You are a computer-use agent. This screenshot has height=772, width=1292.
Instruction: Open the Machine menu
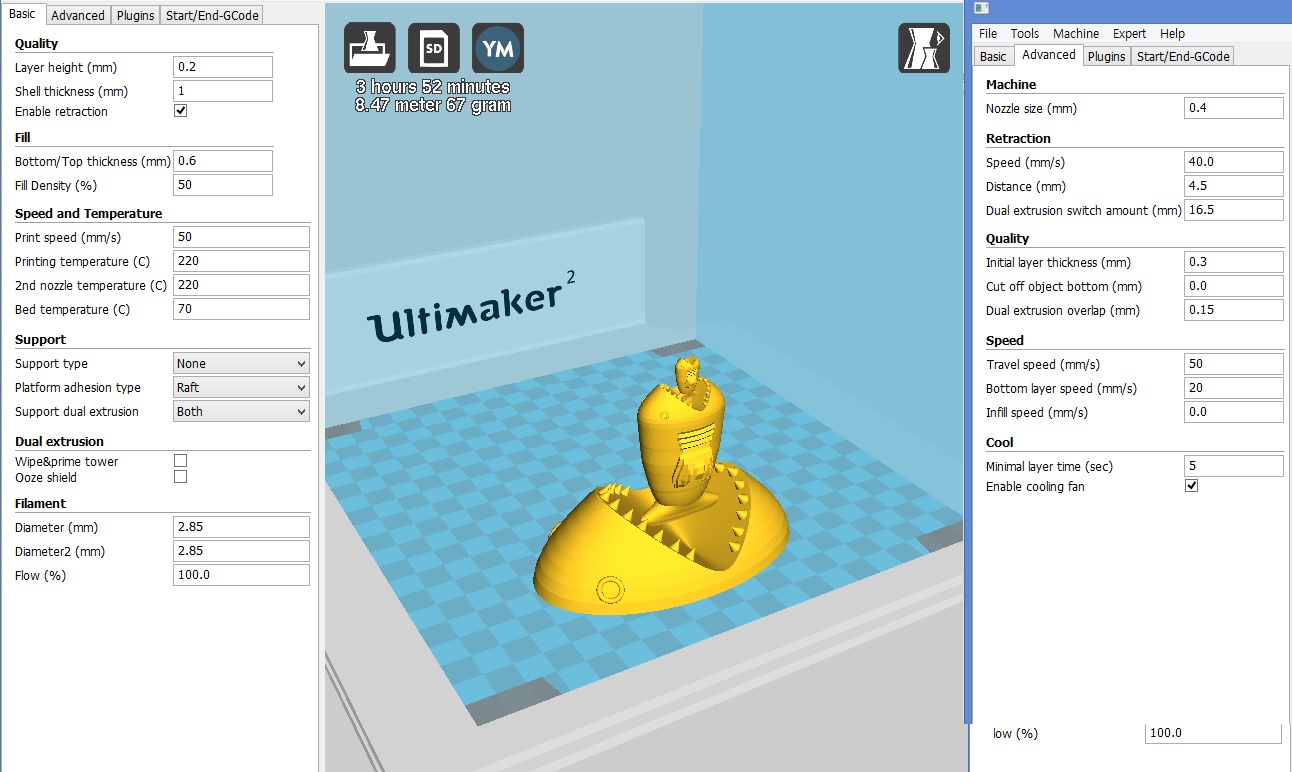tap(1076, 33)
